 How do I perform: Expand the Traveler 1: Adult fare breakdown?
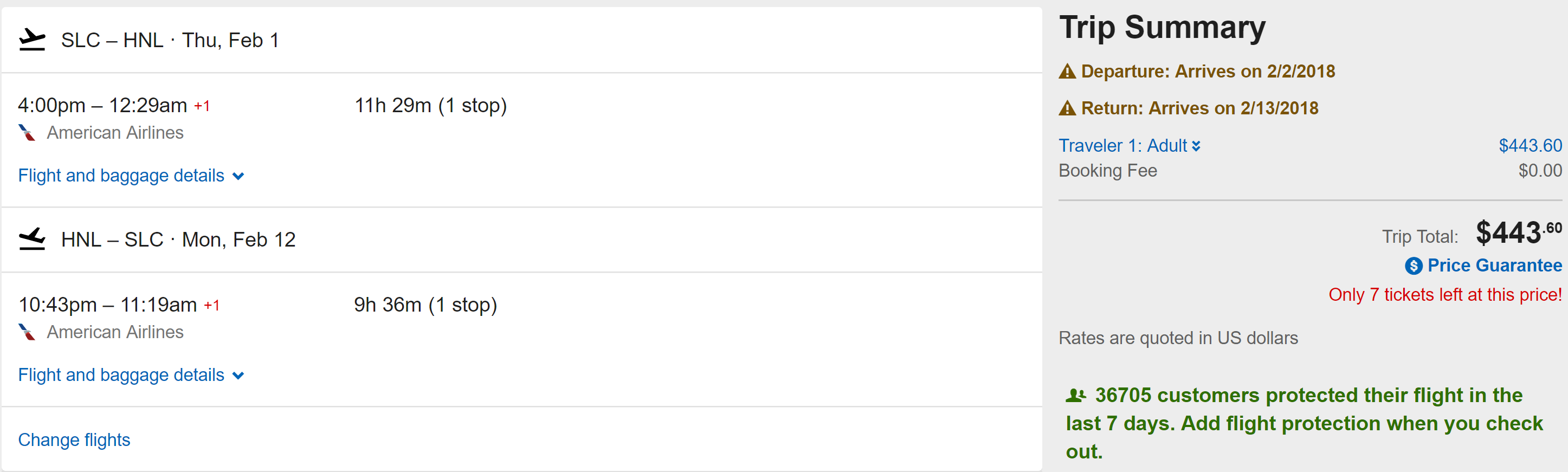click(1129, 146)
